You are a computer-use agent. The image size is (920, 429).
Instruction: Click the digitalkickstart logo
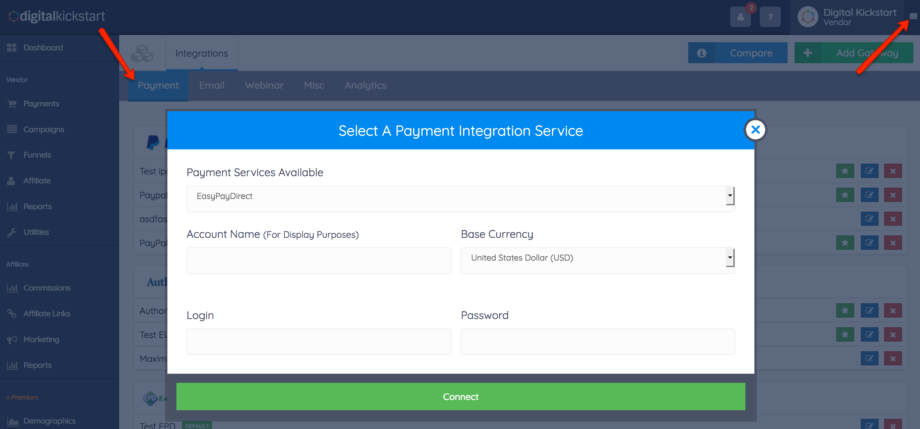tap(58, 16)
